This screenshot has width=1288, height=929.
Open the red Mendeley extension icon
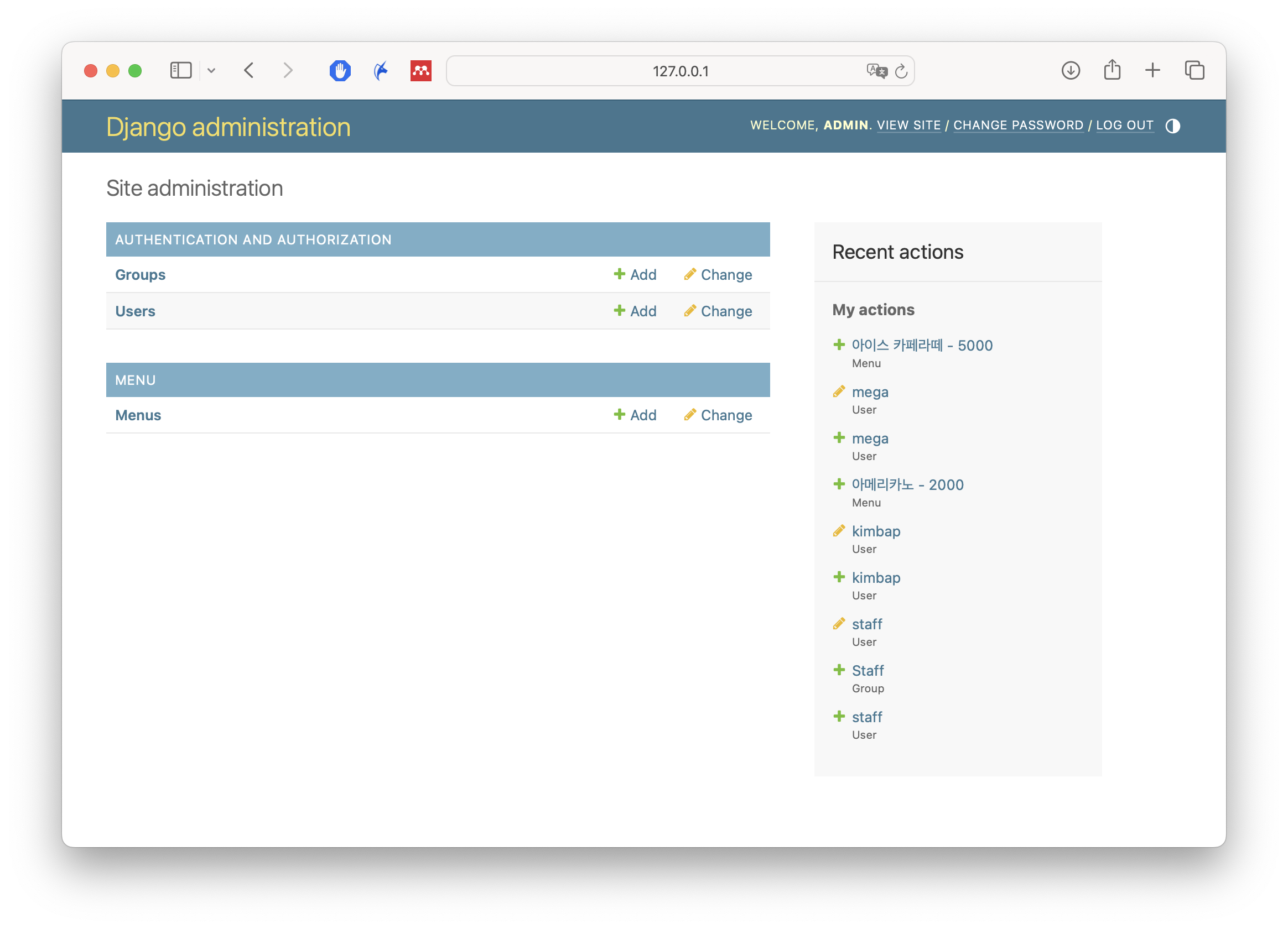(421, 71)
